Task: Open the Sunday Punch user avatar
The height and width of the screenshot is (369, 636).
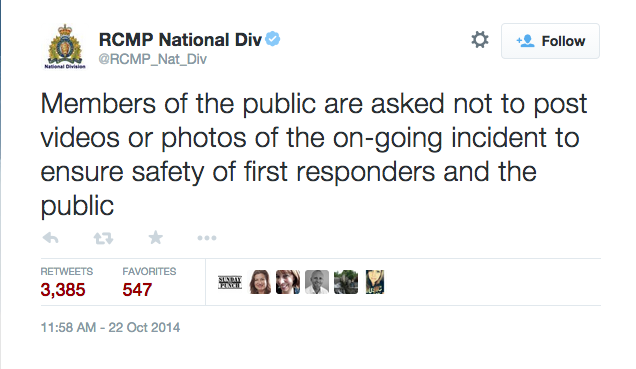Action: pyautogui.click(x=230, y=282)
